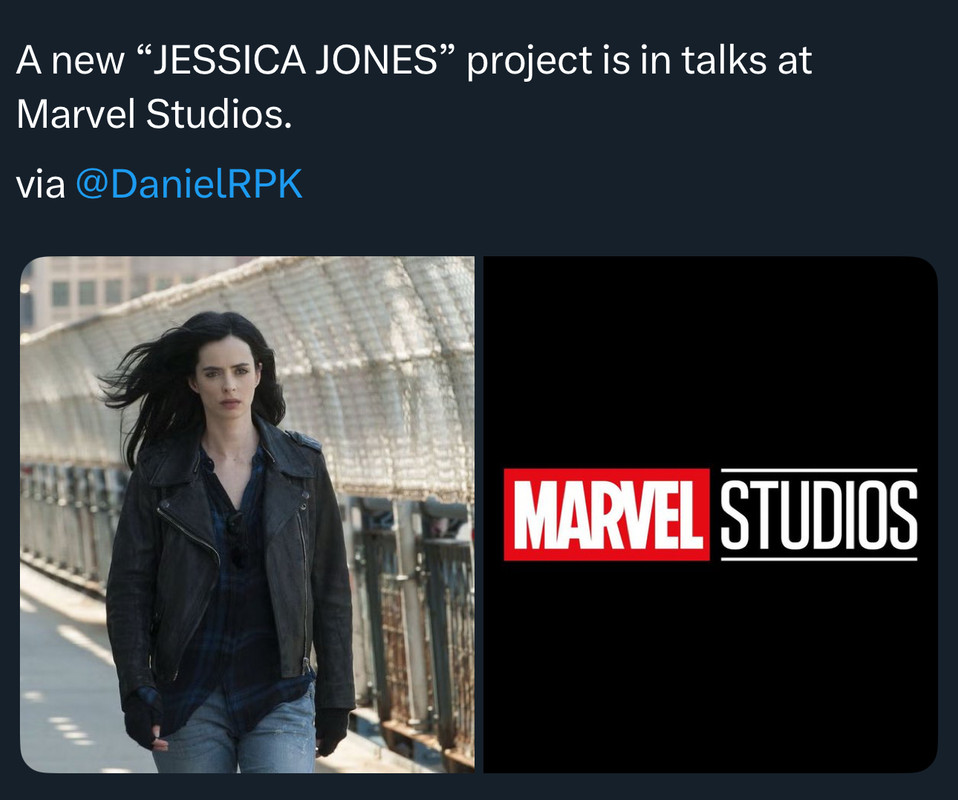Open the @DanielRPK profile mention

point(189,183)
